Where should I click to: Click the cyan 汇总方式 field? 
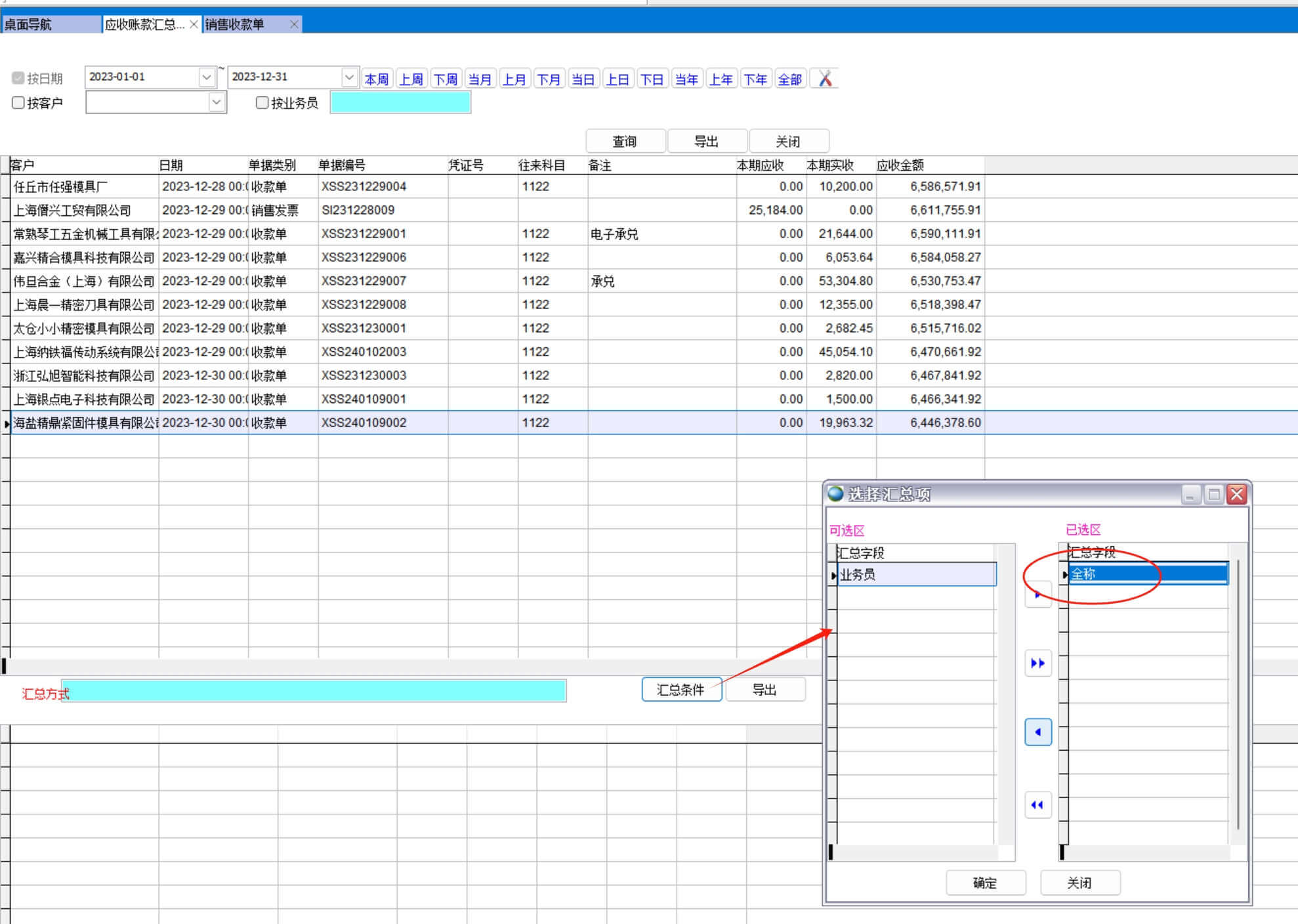[315, 691]
